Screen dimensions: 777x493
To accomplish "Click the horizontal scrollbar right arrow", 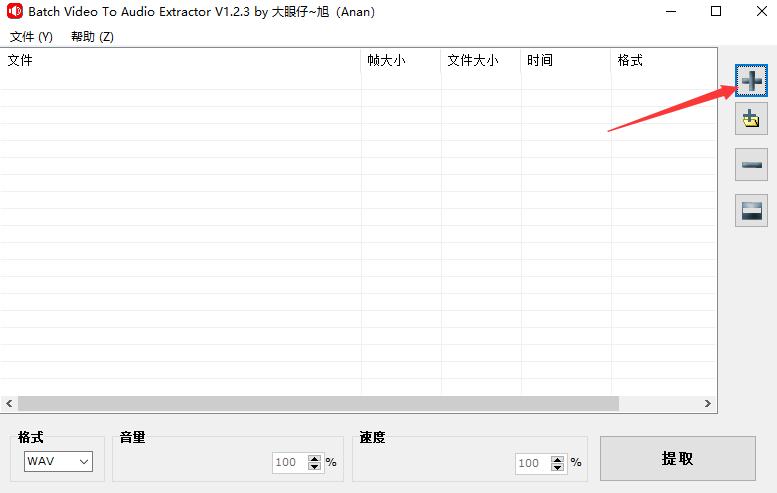I will 708,403.
